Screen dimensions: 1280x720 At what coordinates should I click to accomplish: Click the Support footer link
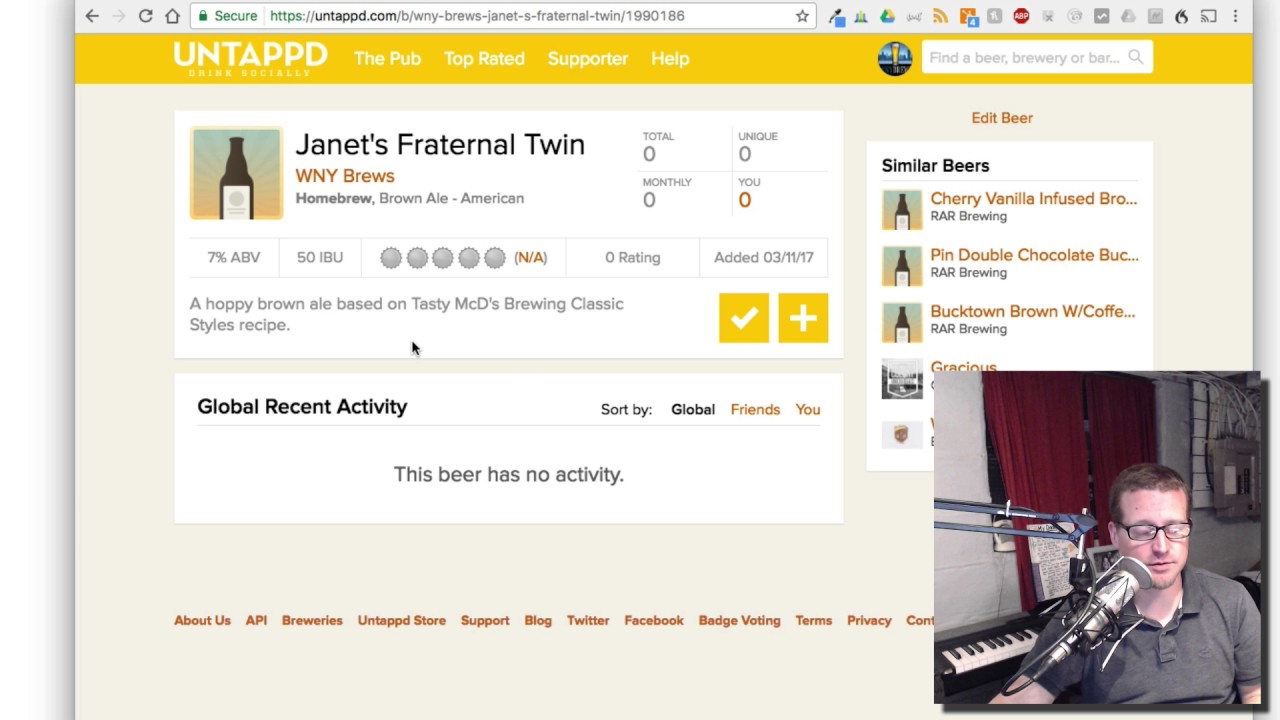485,620
